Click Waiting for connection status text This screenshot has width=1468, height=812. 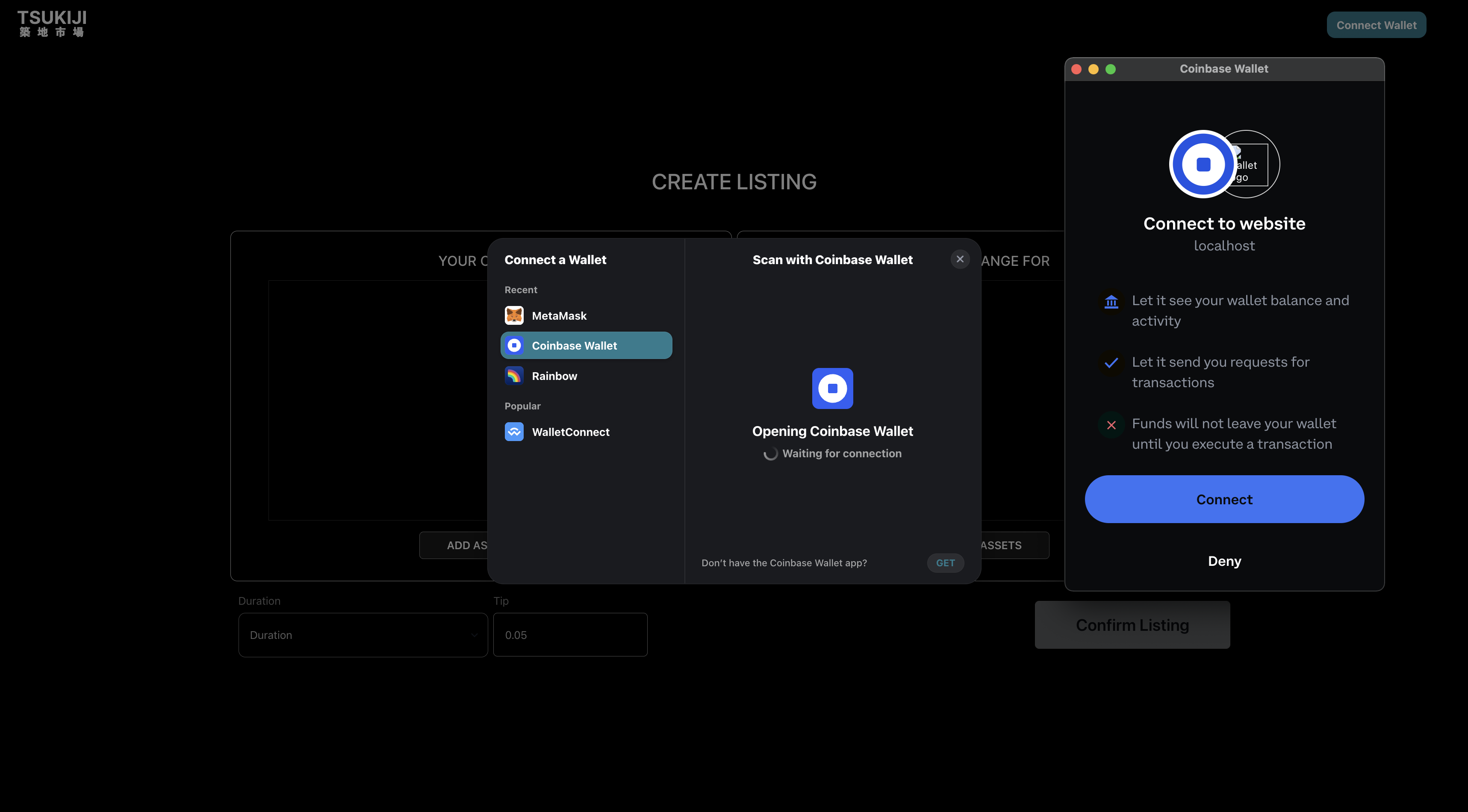(x=842, y=453)
